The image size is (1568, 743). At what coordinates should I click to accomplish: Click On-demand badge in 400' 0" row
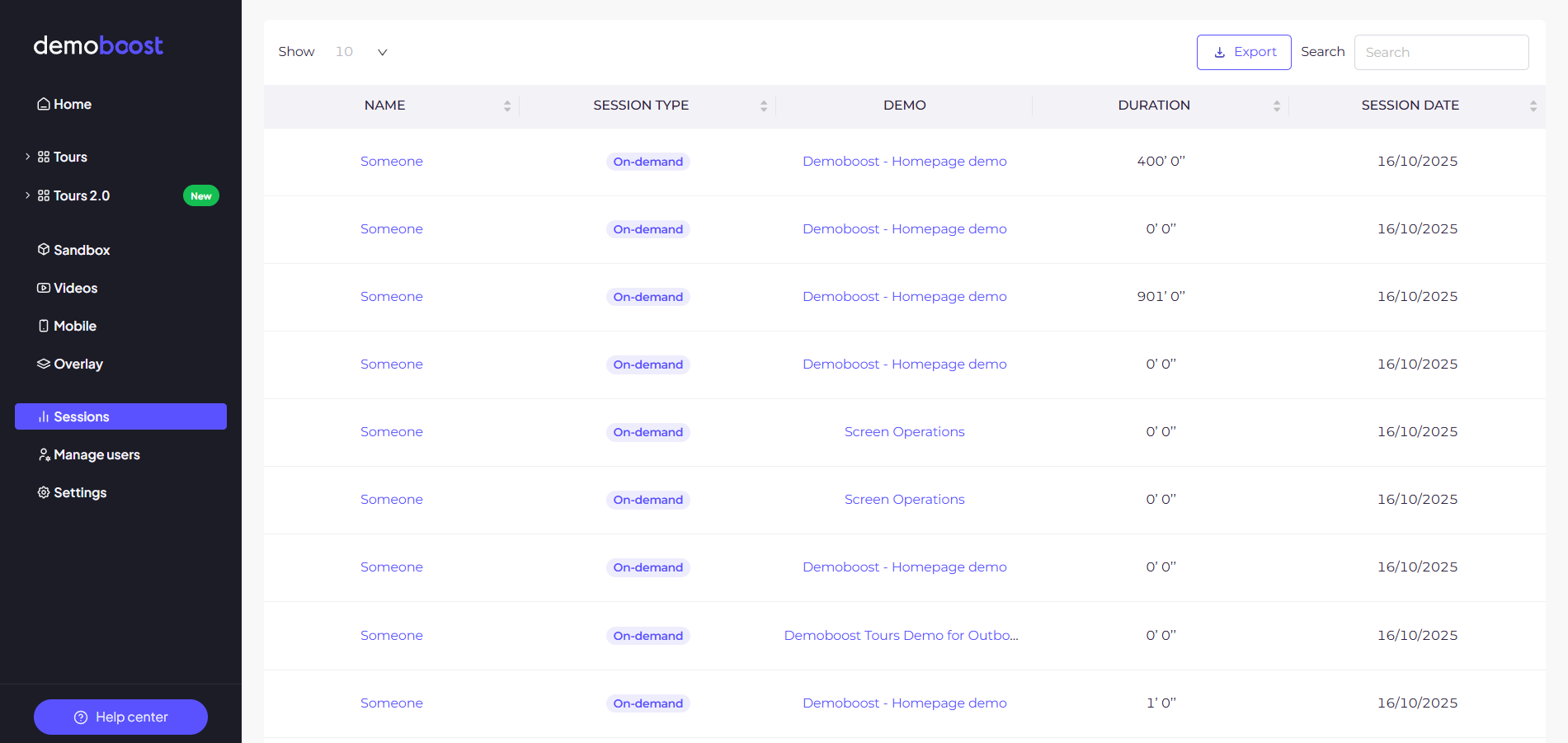[x=648, y=162]
